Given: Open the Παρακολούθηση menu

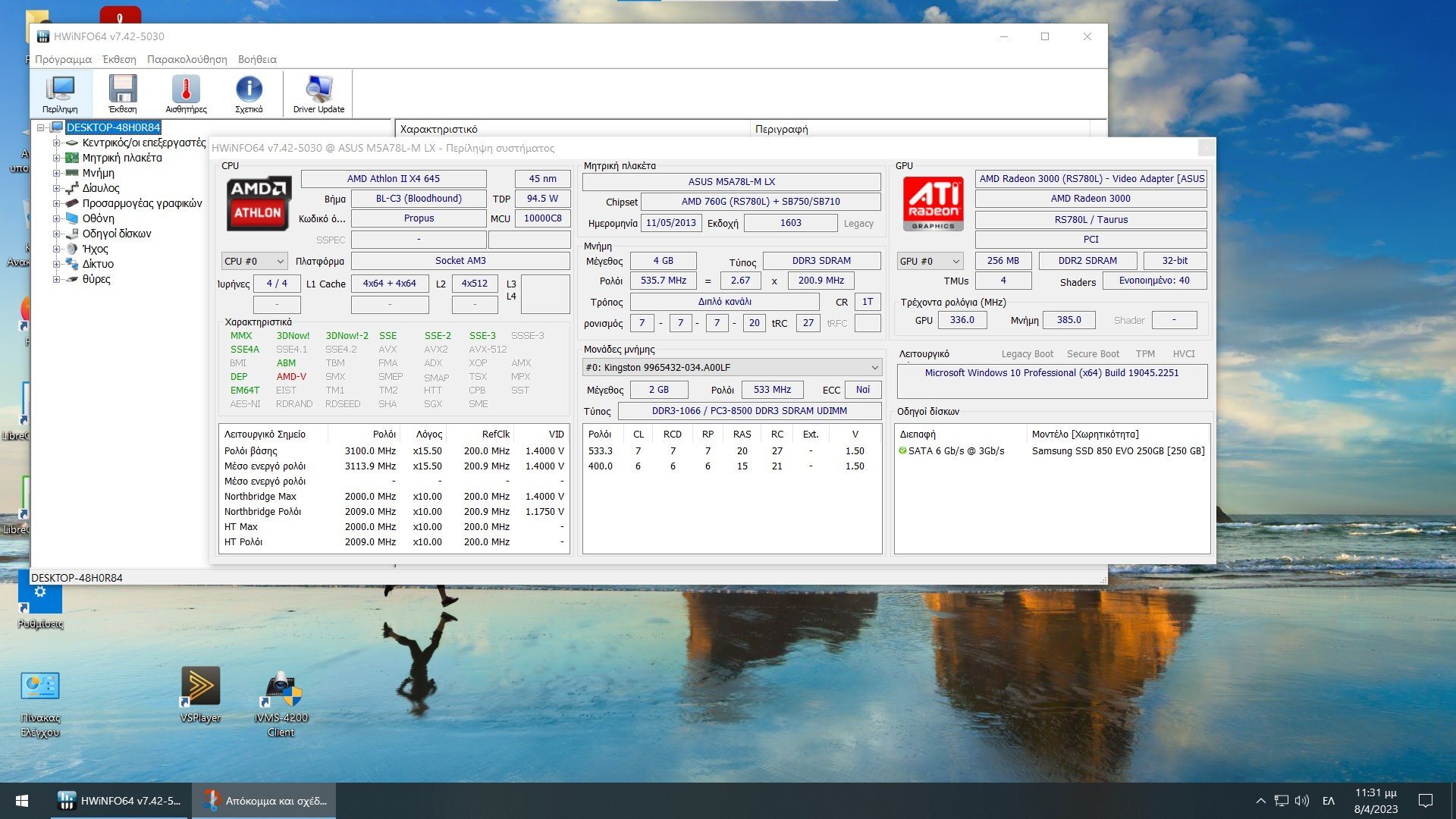Looking at the screenshot, I should [x=187, y=59].
